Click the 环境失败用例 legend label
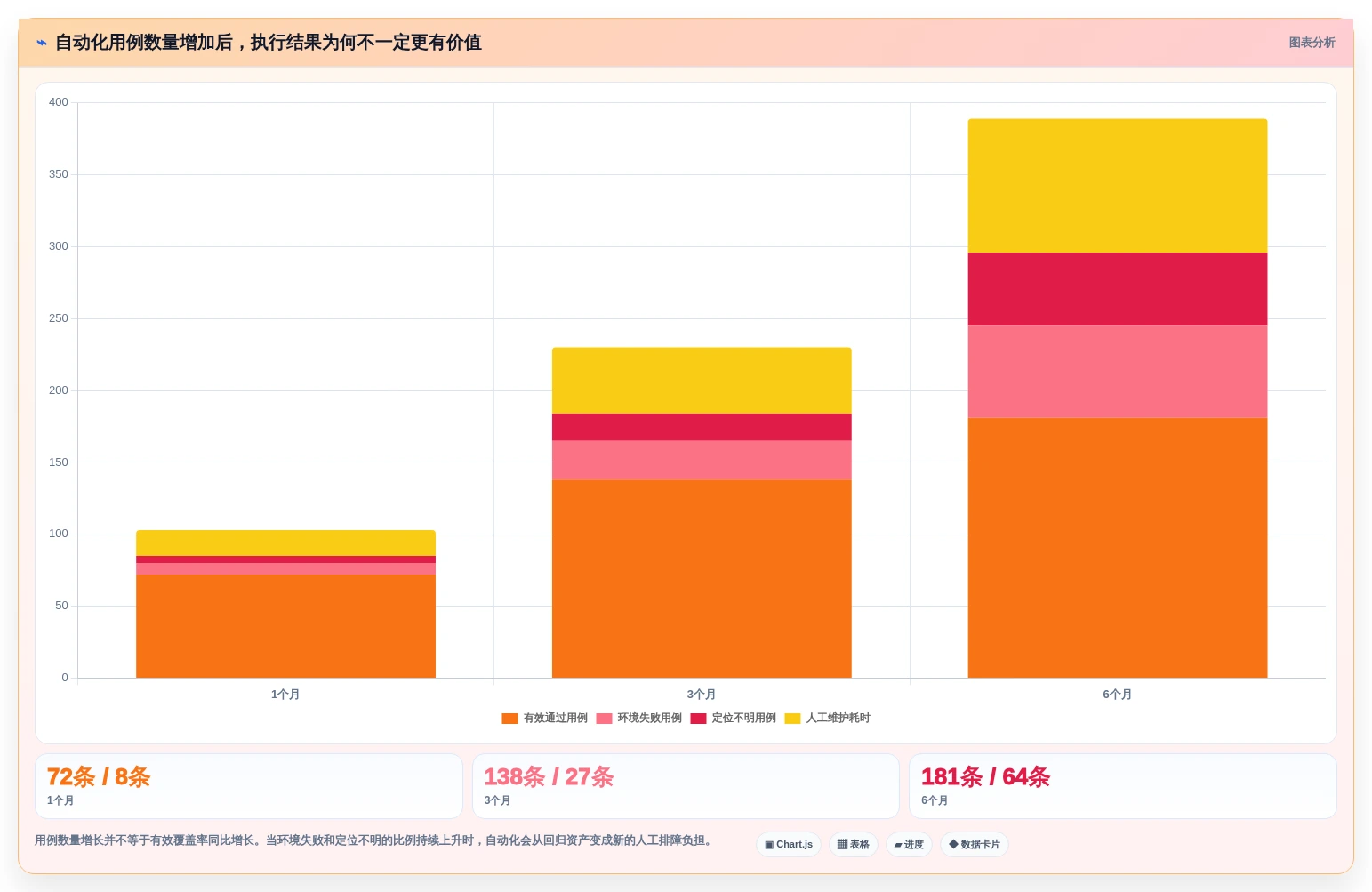This screenshot has height=892, width=1372. point(649,719)
